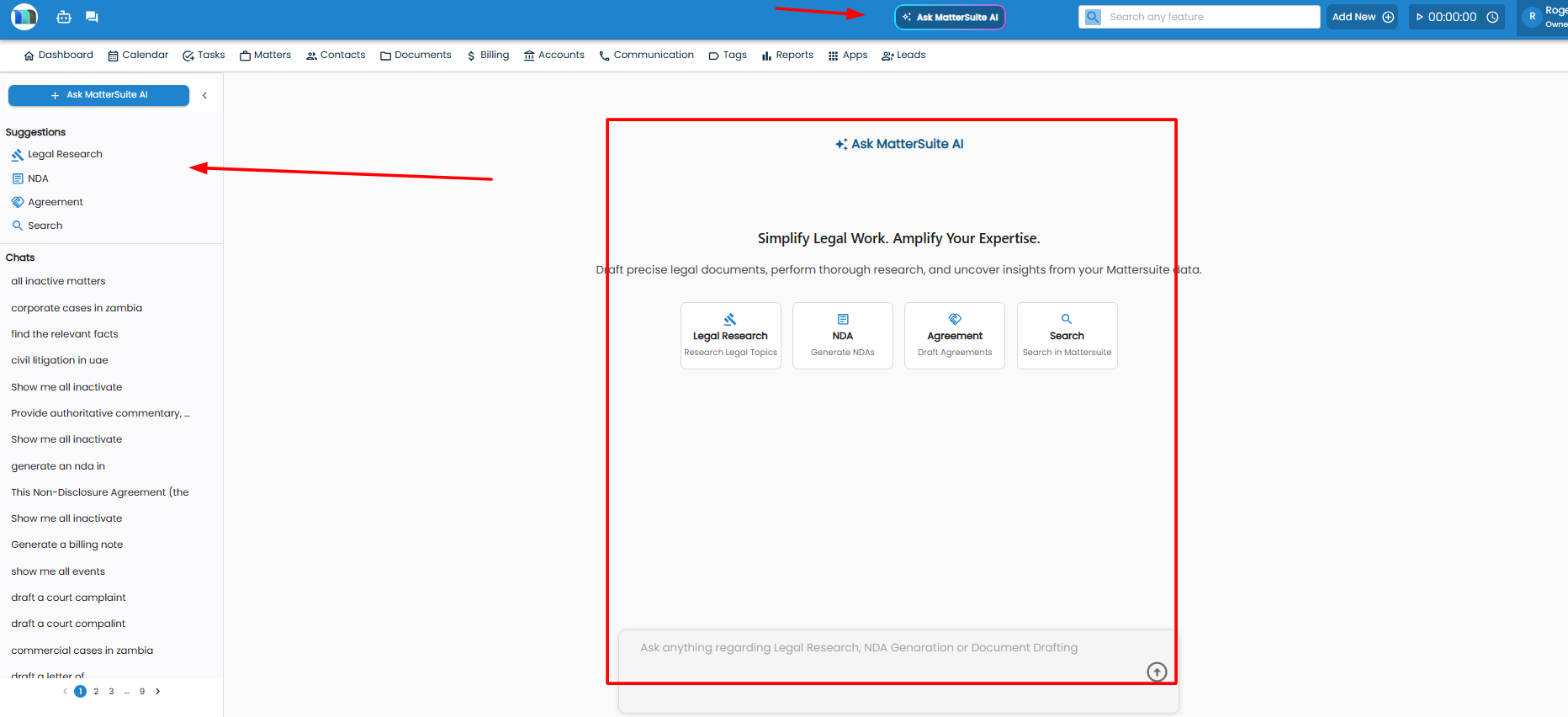The image size is (1568, 717).
Task: Open page 2 of chat history
Action: click(96, 692)
